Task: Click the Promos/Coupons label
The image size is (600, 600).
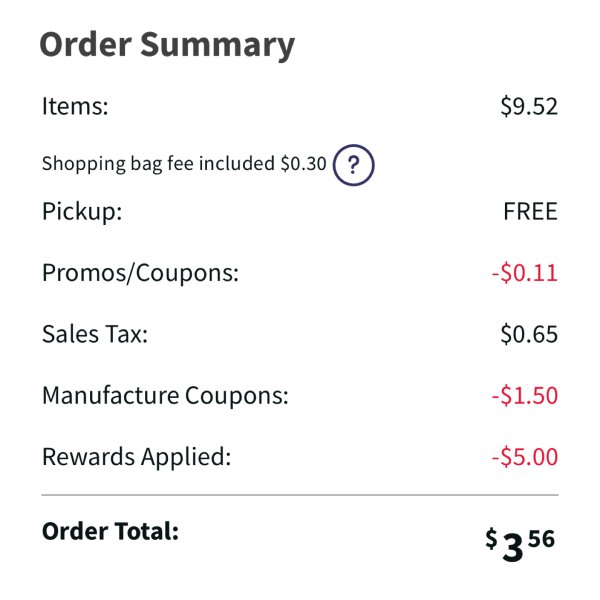Action: [x=140, y=273]
